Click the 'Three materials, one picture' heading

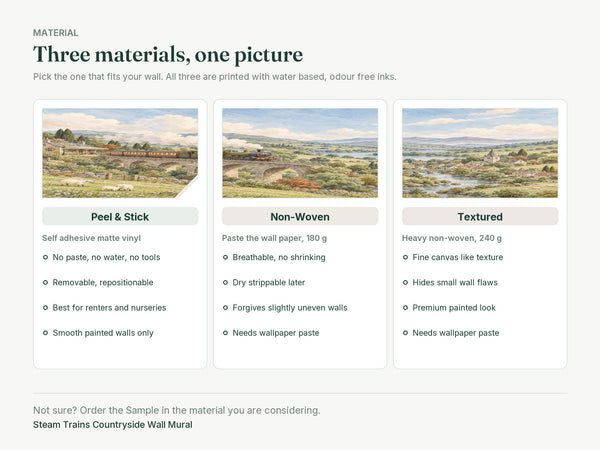point(168,54)
